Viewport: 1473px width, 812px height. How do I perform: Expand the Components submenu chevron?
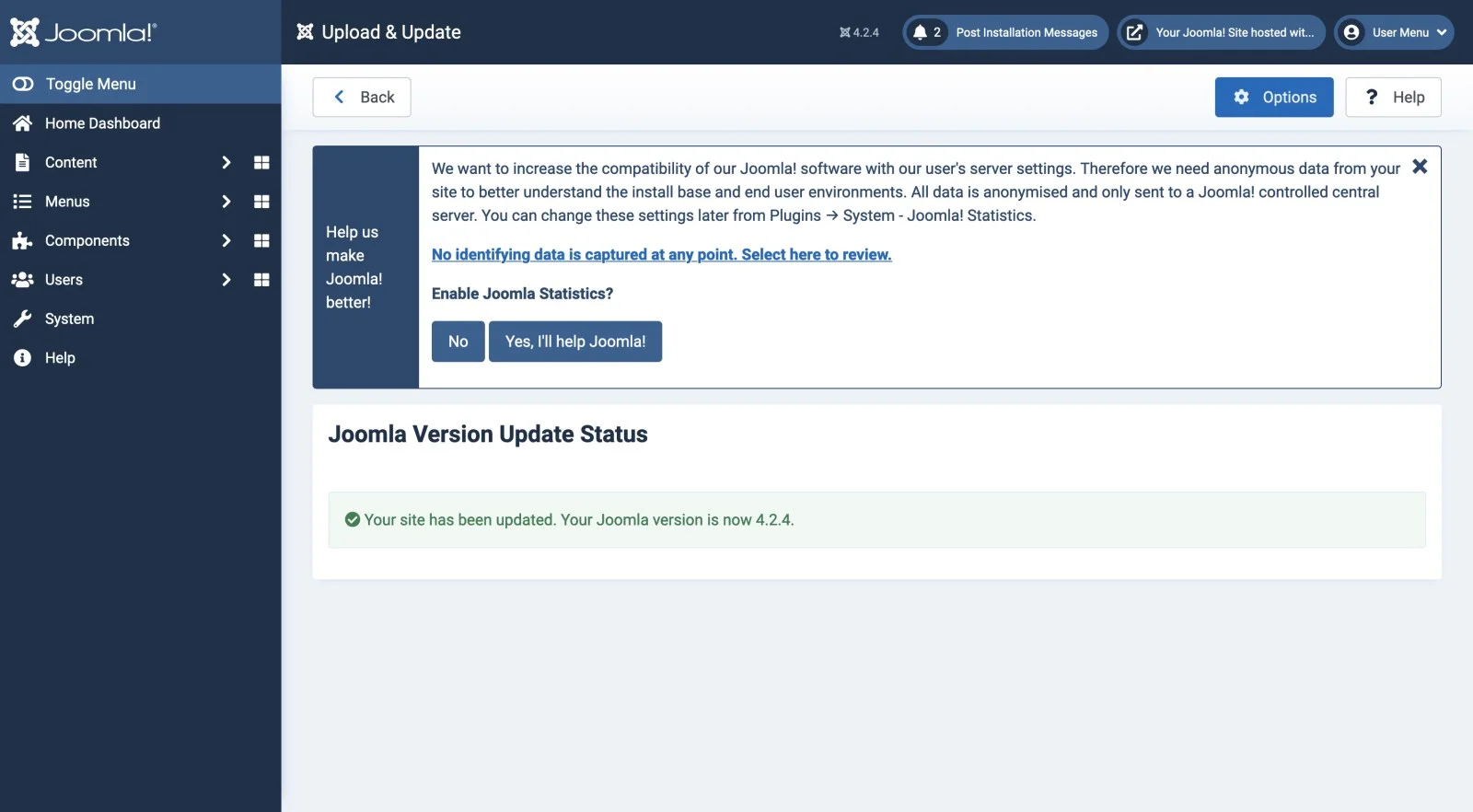[x=226, y=240]
